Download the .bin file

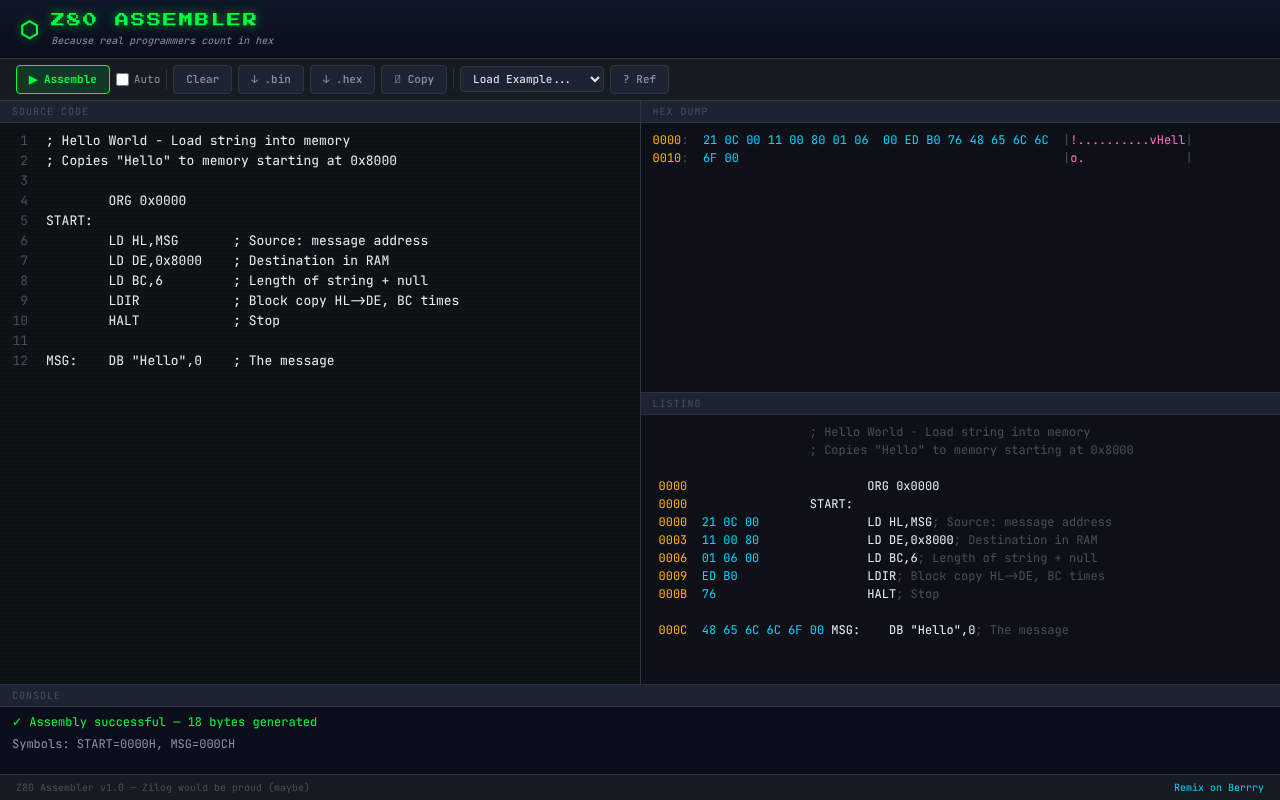pos(271,80)
